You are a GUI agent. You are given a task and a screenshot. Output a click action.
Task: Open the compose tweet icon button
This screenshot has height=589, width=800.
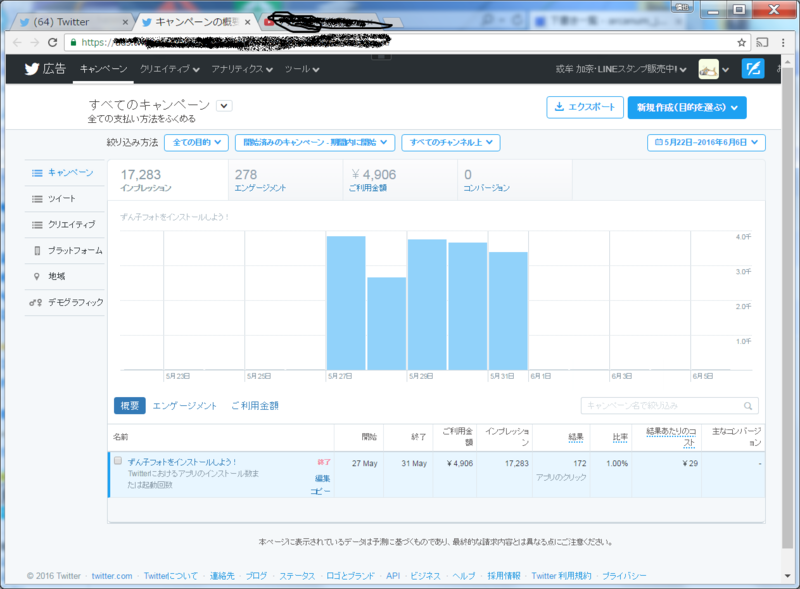click(753, 69)
